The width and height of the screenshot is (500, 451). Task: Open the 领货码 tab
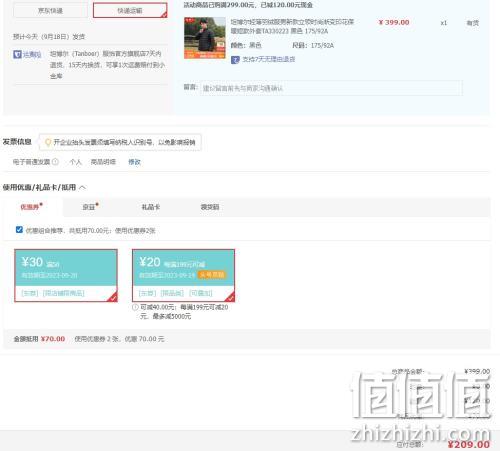click(x=210, y=207)
